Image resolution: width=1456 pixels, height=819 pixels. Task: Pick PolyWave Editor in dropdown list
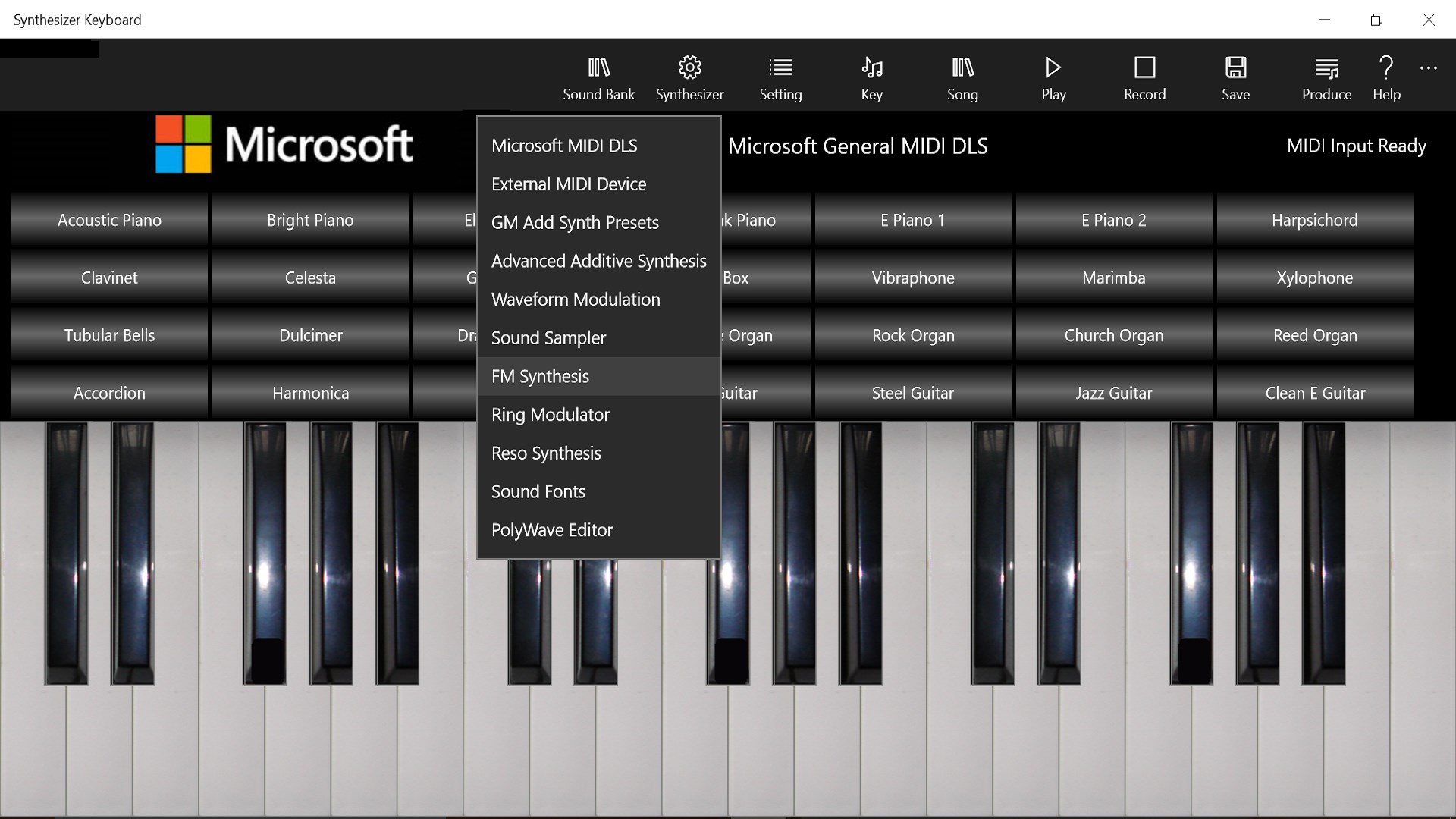pos(551,530)
